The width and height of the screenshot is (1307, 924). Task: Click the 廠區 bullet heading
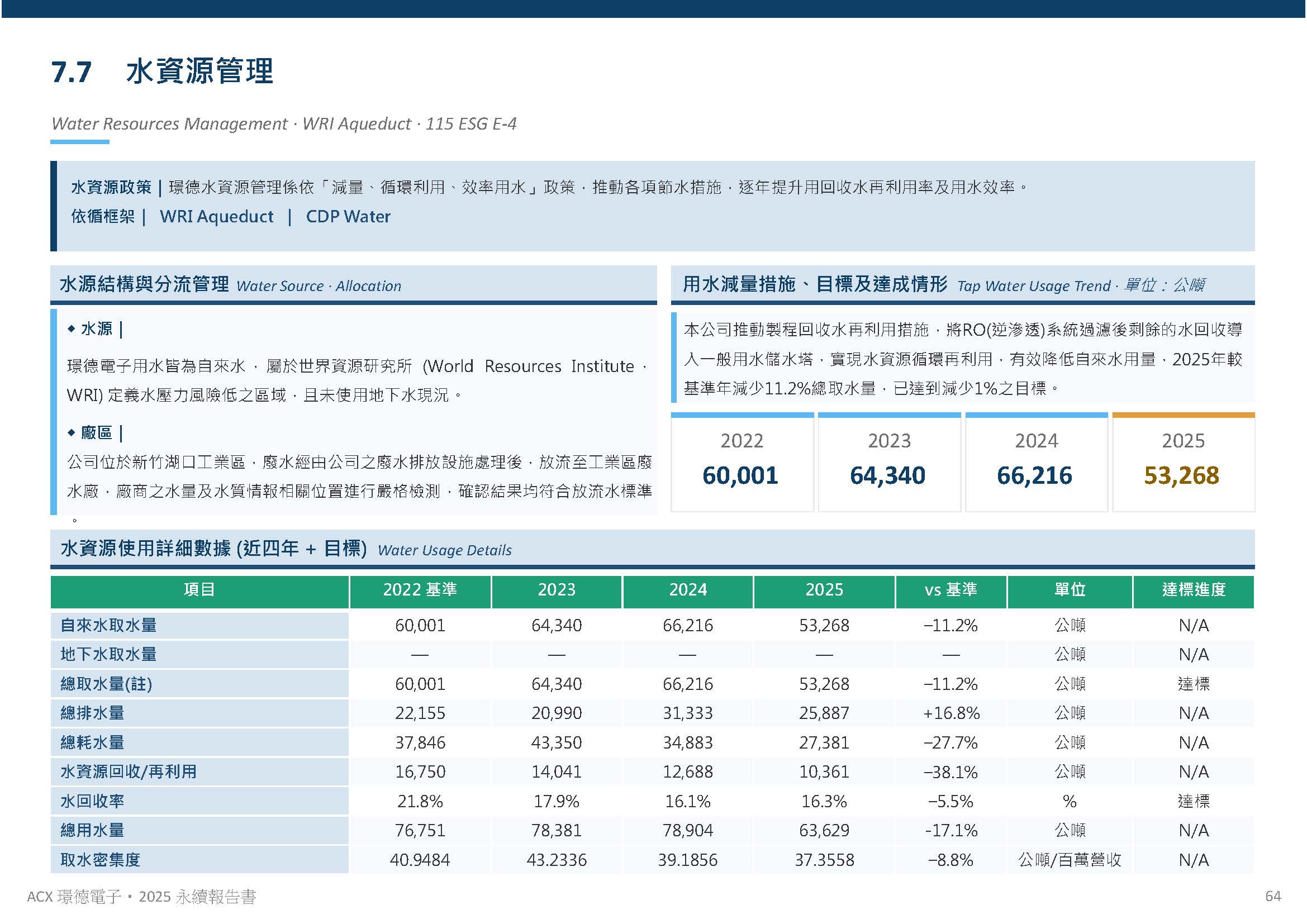96,433
